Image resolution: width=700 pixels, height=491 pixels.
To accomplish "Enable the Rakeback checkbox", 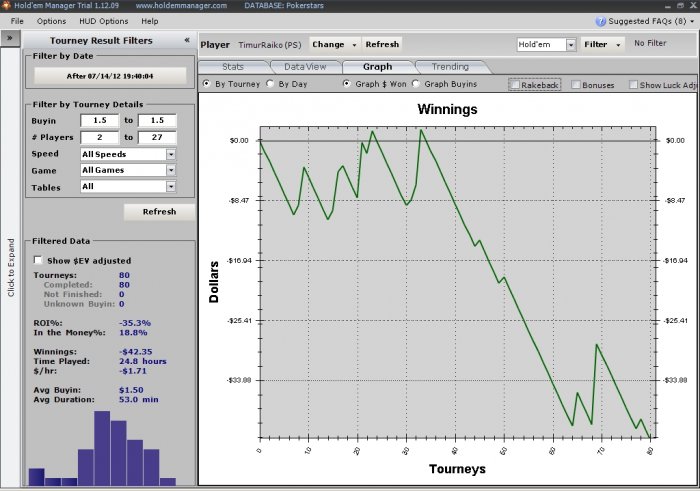I will pyautogui.click(x=515, y=85).
